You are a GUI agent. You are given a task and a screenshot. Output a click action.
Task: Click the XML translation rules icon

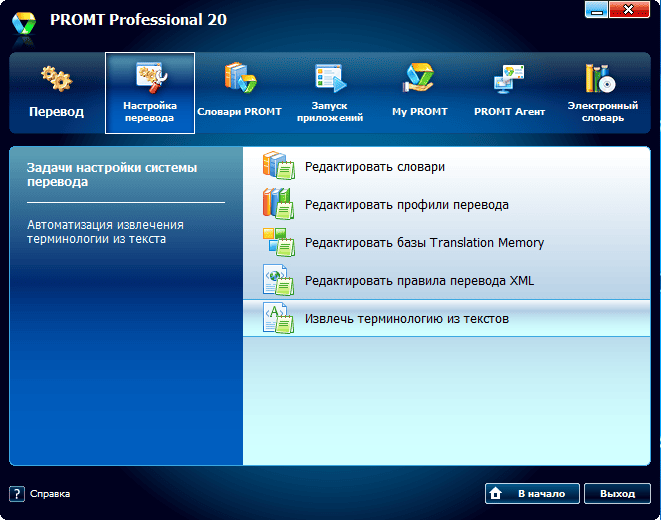click(278, 280)
